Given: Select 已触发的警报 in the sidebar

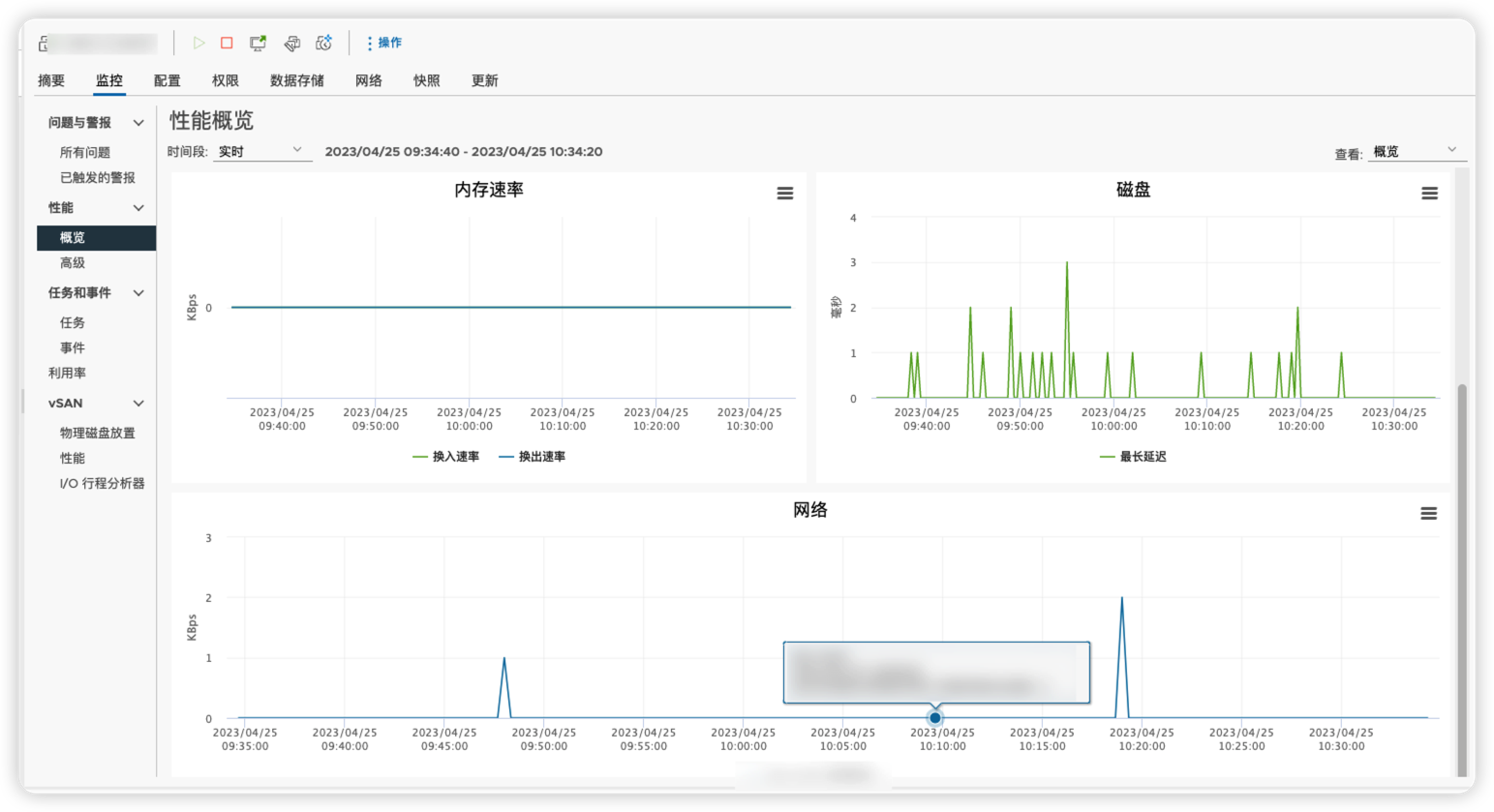Looking at the screenshot, I should tap(100, 177).
